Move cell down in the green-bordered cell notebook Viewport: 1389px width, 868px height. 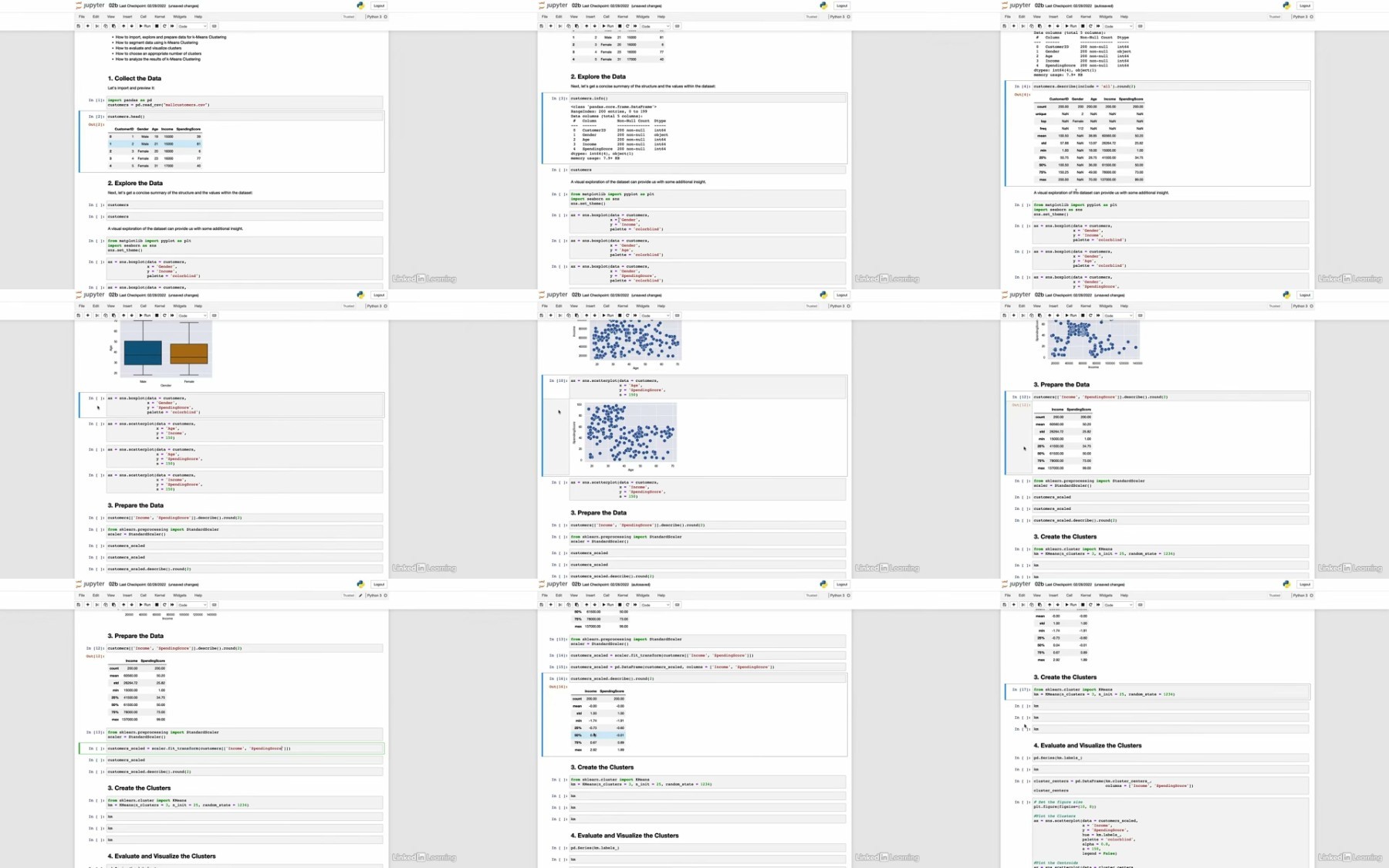pyautogui.click(x=132, y=605)
